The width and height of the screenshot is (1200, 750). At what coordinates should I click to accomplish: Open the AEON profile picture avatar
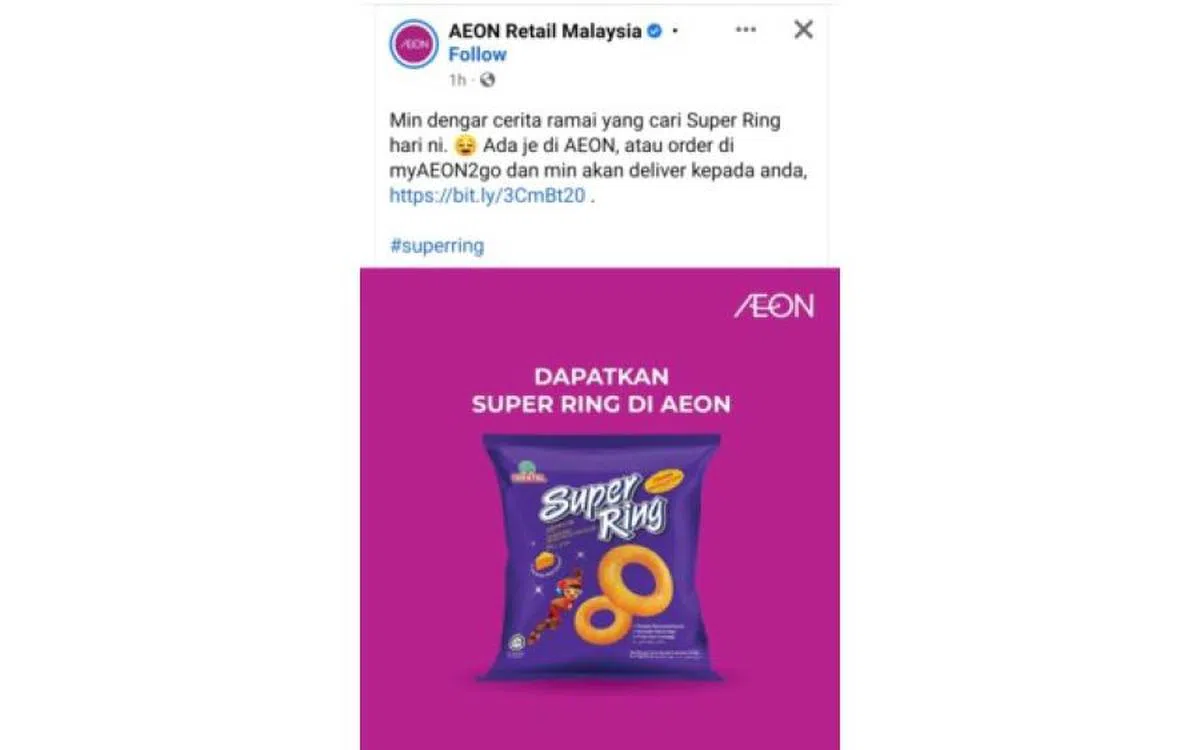414,44
